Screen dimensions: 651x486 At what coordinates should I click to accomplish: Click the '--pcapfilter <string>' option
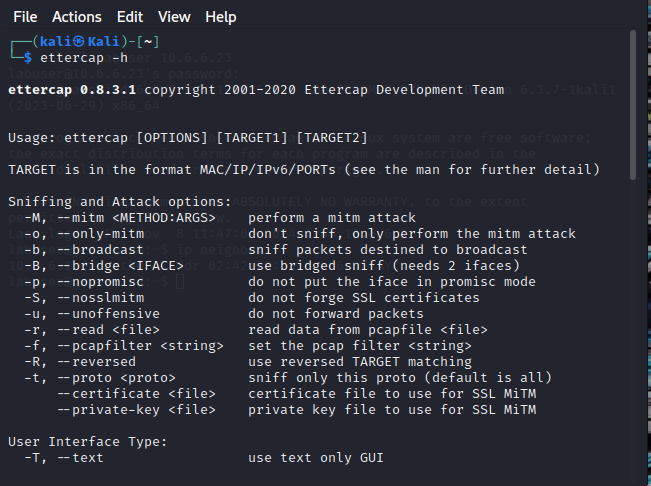tap(140, 346)
